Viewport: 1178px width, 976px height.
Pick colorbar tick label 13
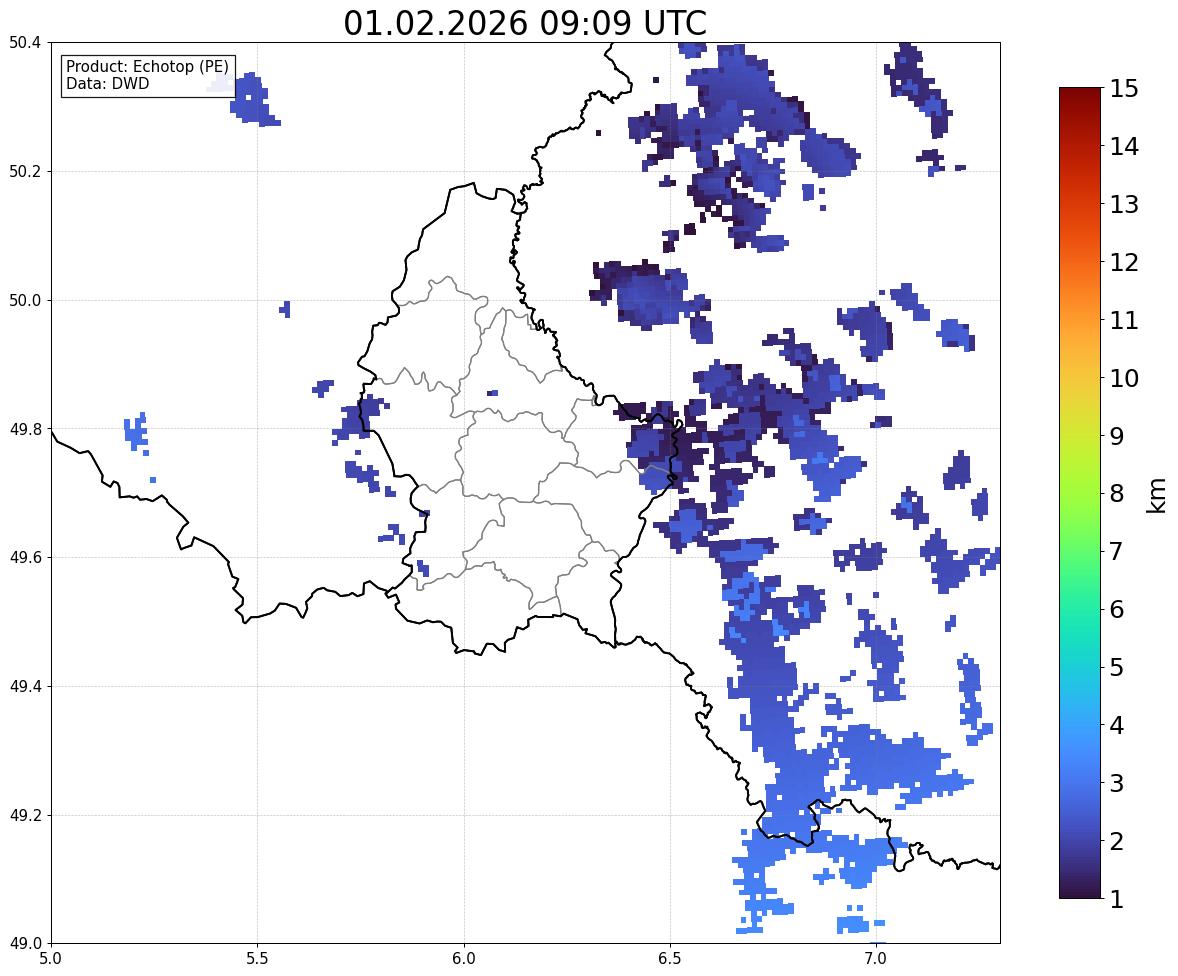1124,204
